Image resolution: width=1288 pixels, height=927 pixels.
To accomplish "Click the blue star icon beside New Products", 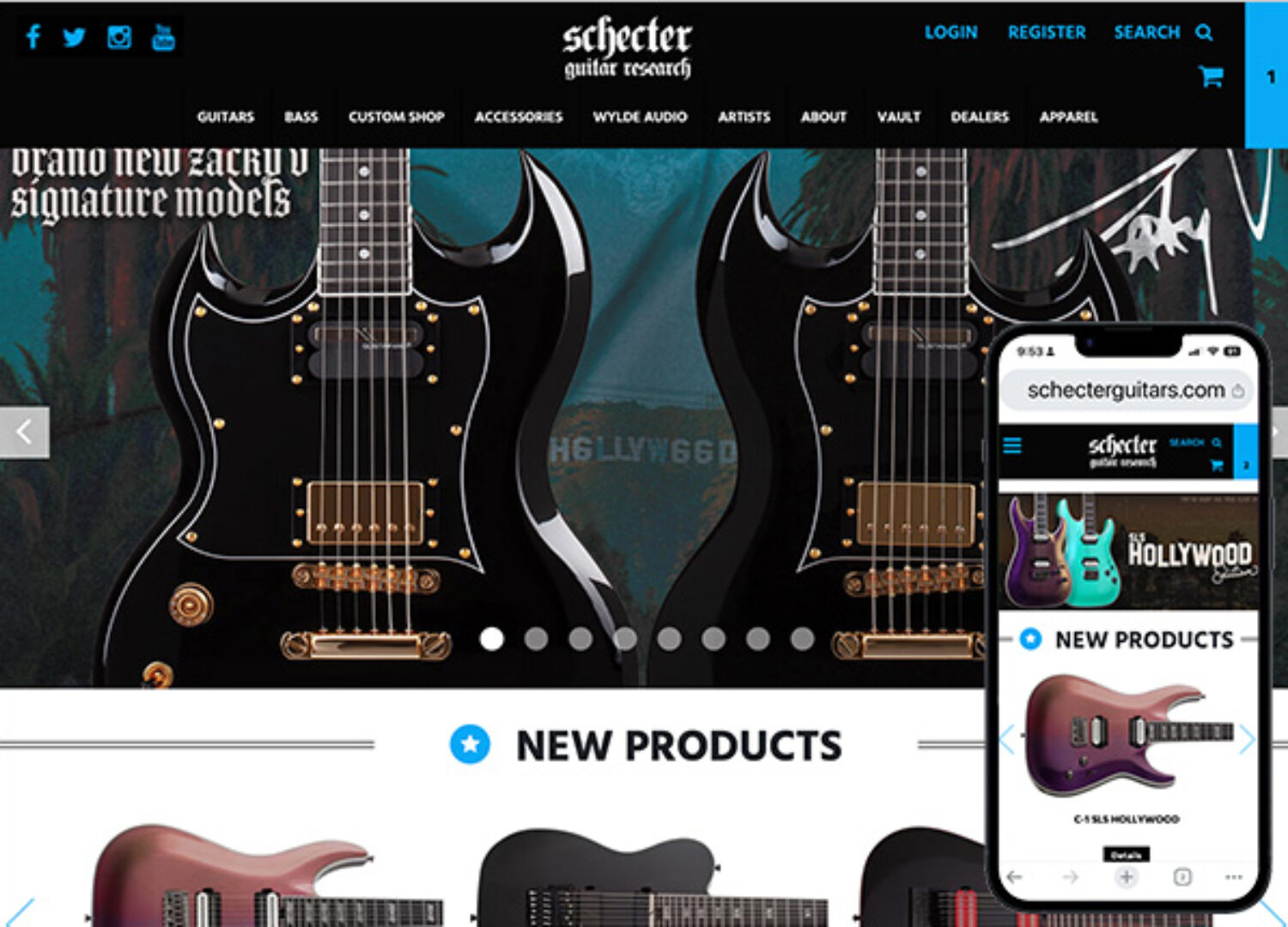I will tap(470, 744).
